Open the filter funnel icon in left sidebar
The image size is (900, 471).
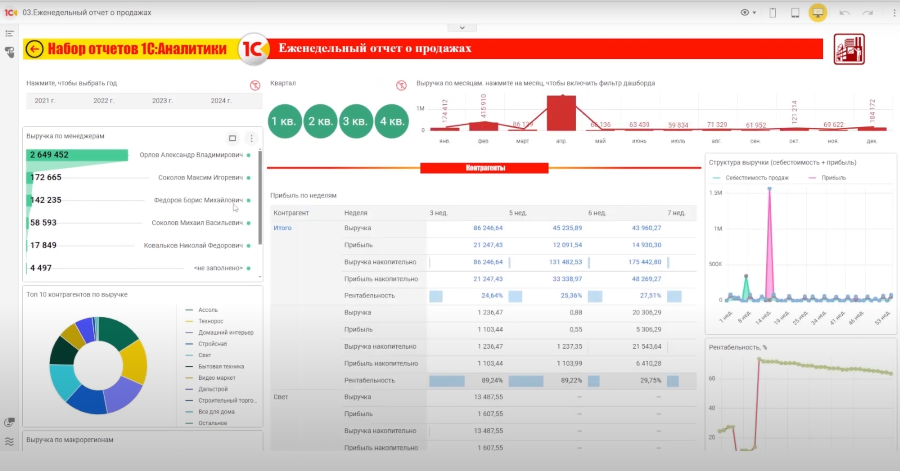[x=9, y=52]
